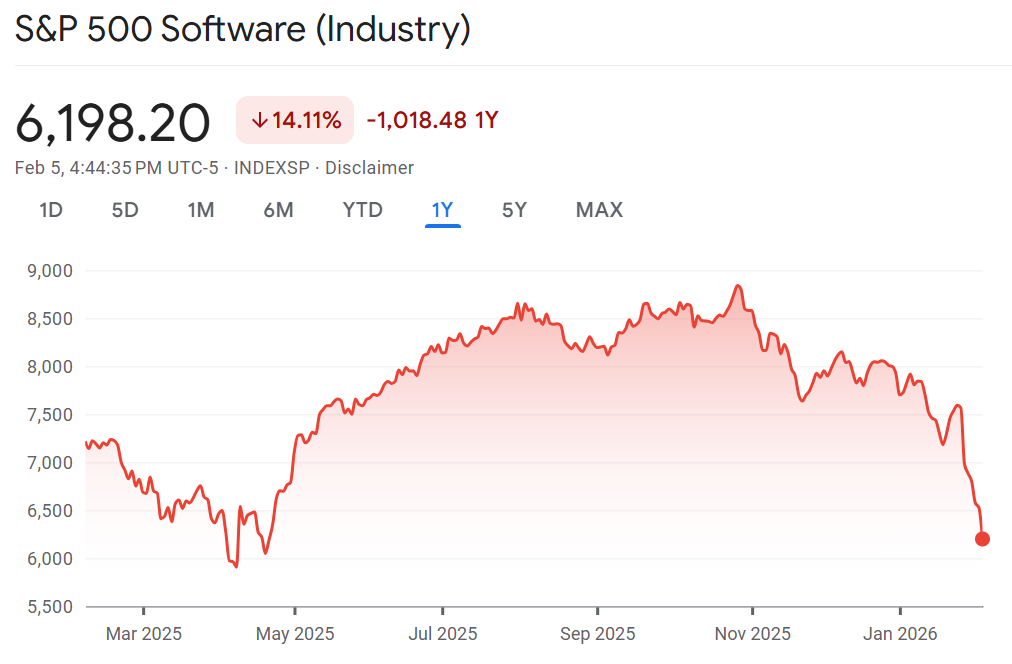The width and height of the screenshot is (1012, 664).
Task: Click the Jan 2026 axis label
Action: (x=900, y=634)
